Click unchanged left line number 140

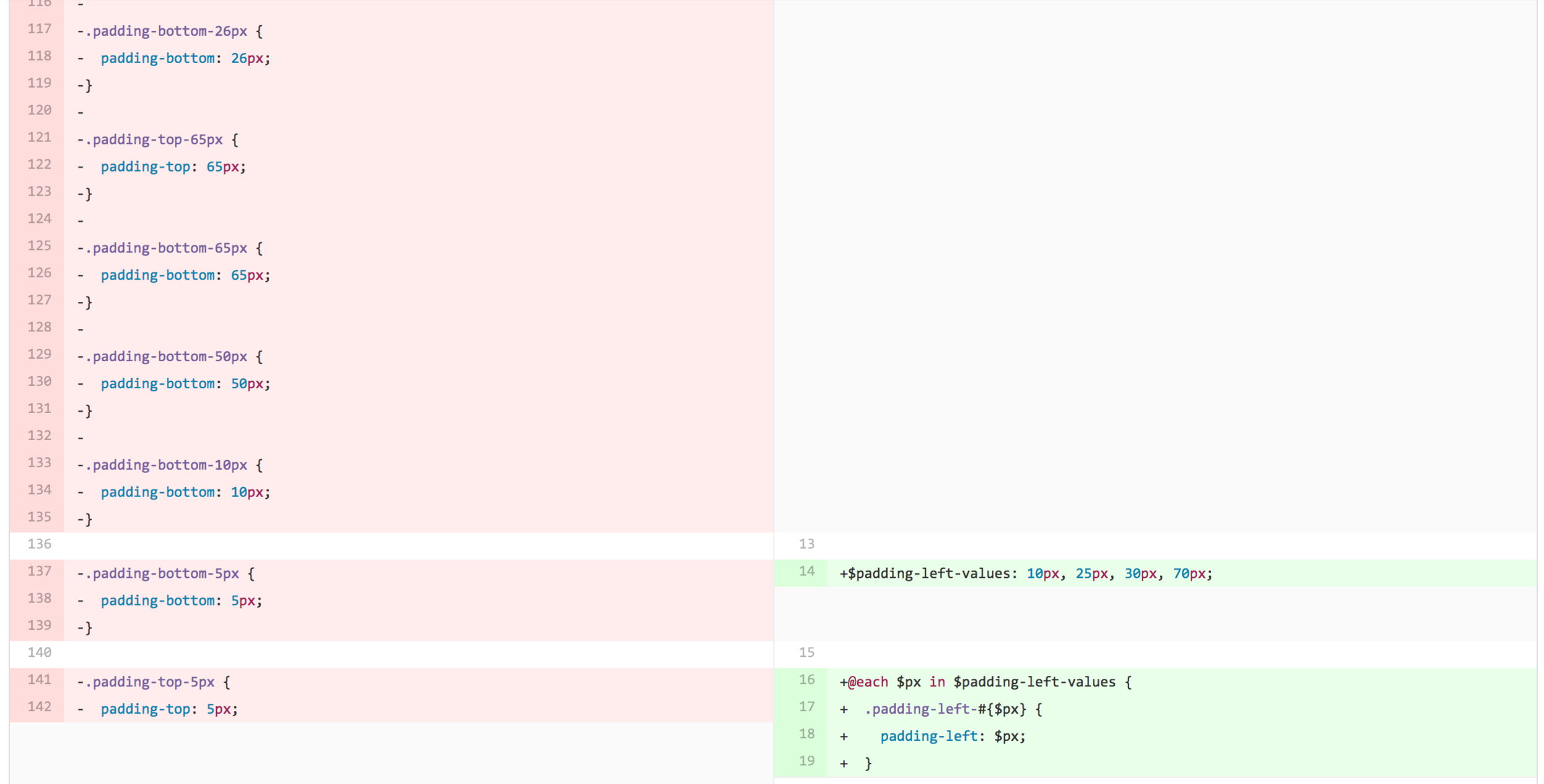39,653
